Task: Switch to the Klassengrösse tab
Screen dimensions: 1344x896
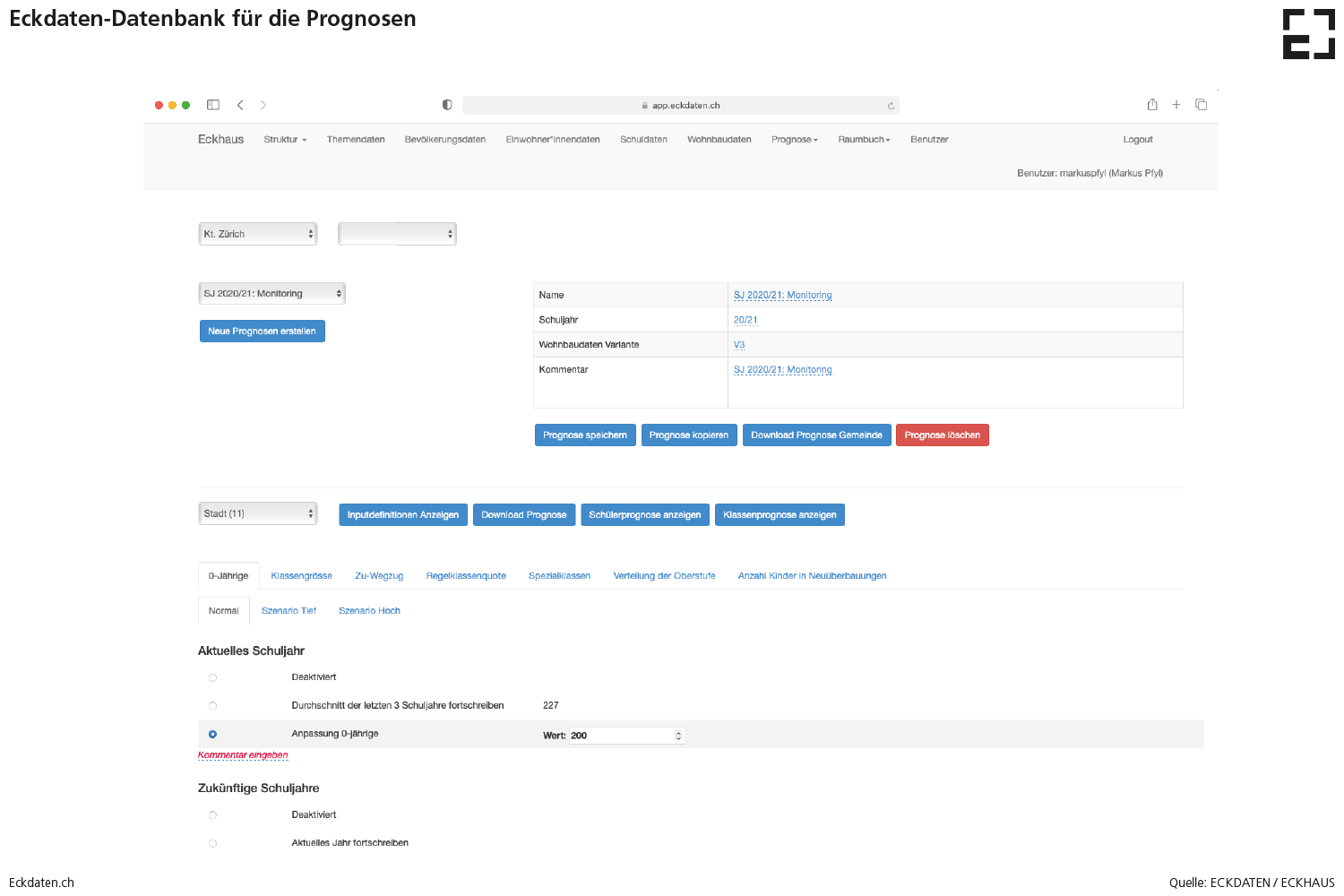Action: [x=301, y=576]
